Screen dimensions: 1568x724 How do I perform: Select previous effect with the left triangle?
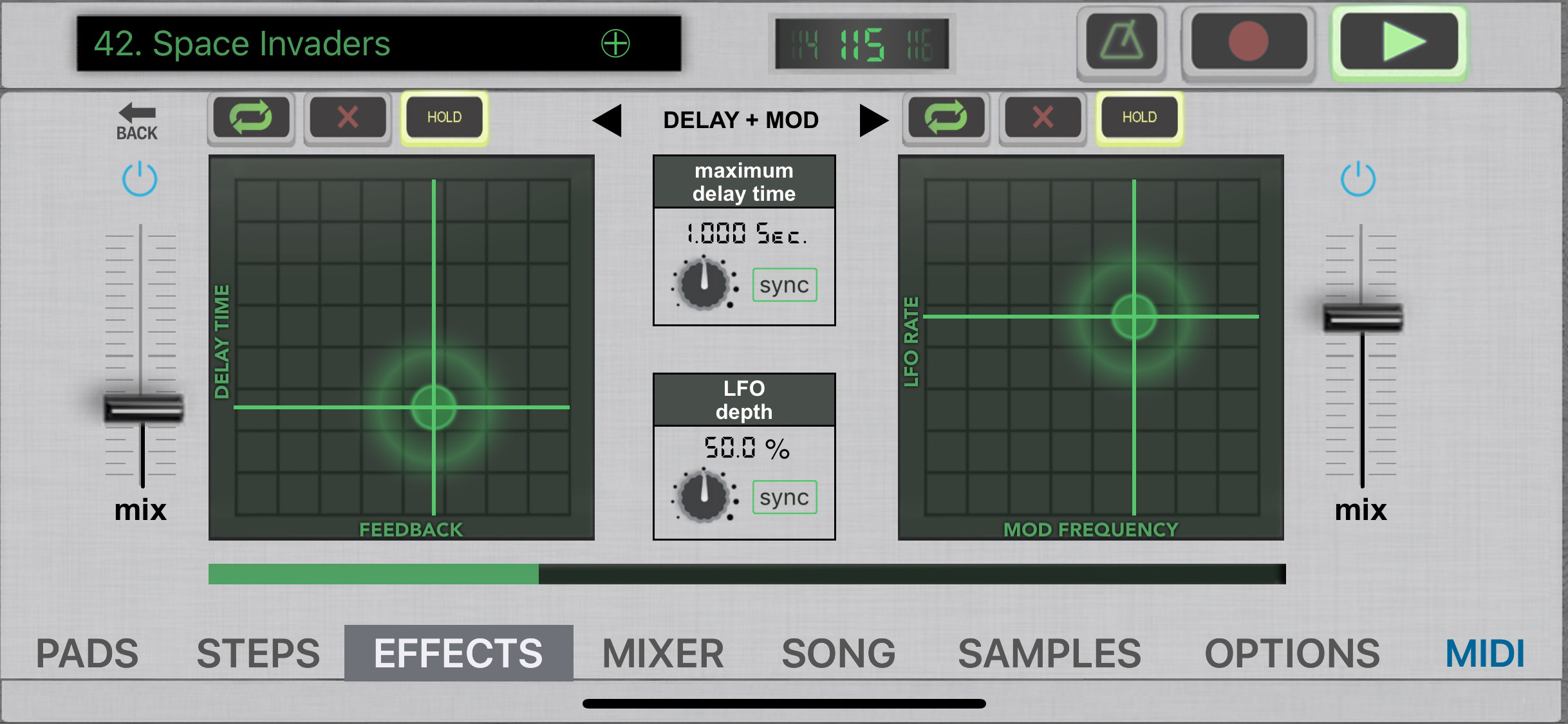tap(607, 120)
